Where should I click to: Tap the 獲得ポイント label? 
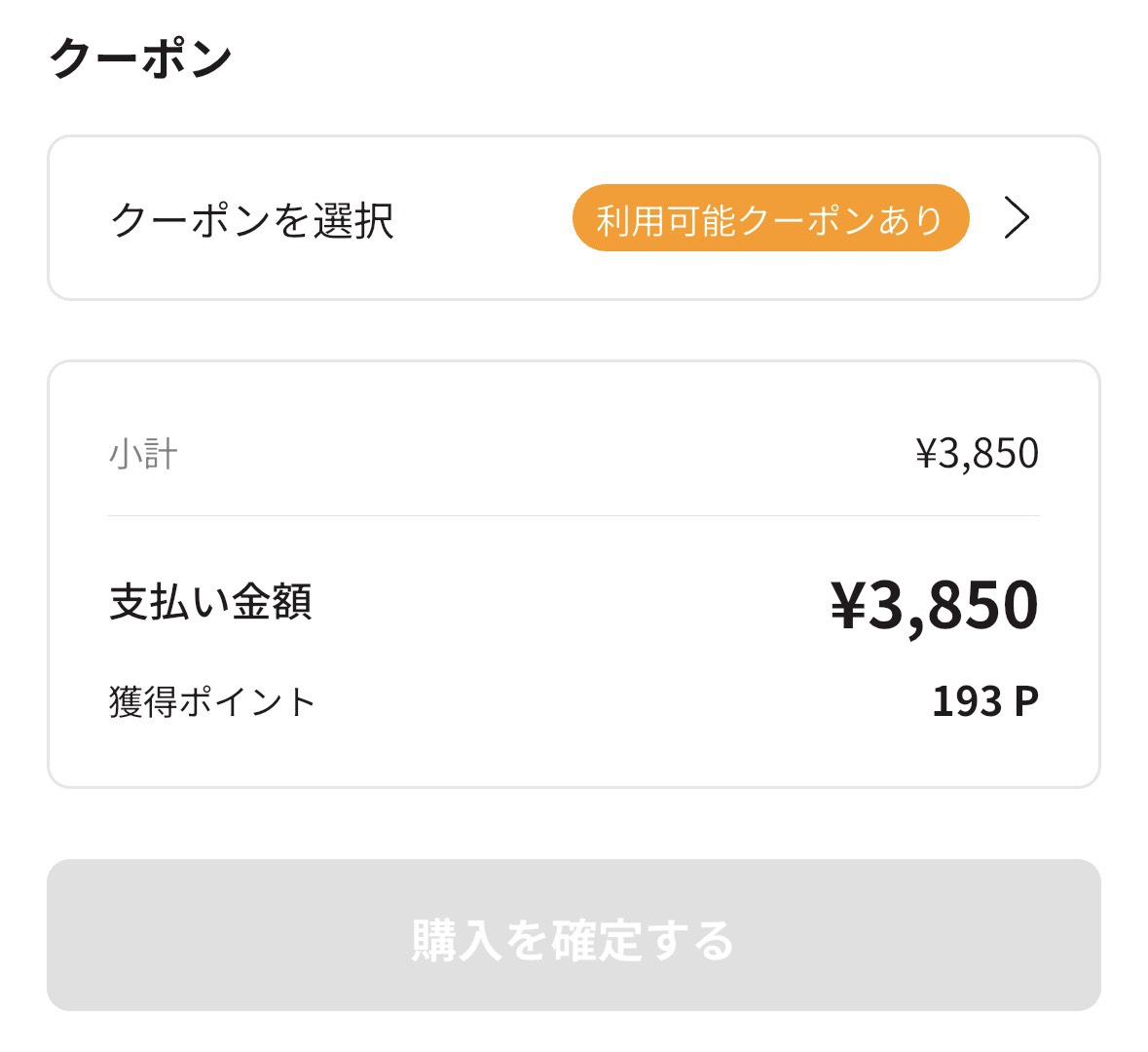coord(212,701)
